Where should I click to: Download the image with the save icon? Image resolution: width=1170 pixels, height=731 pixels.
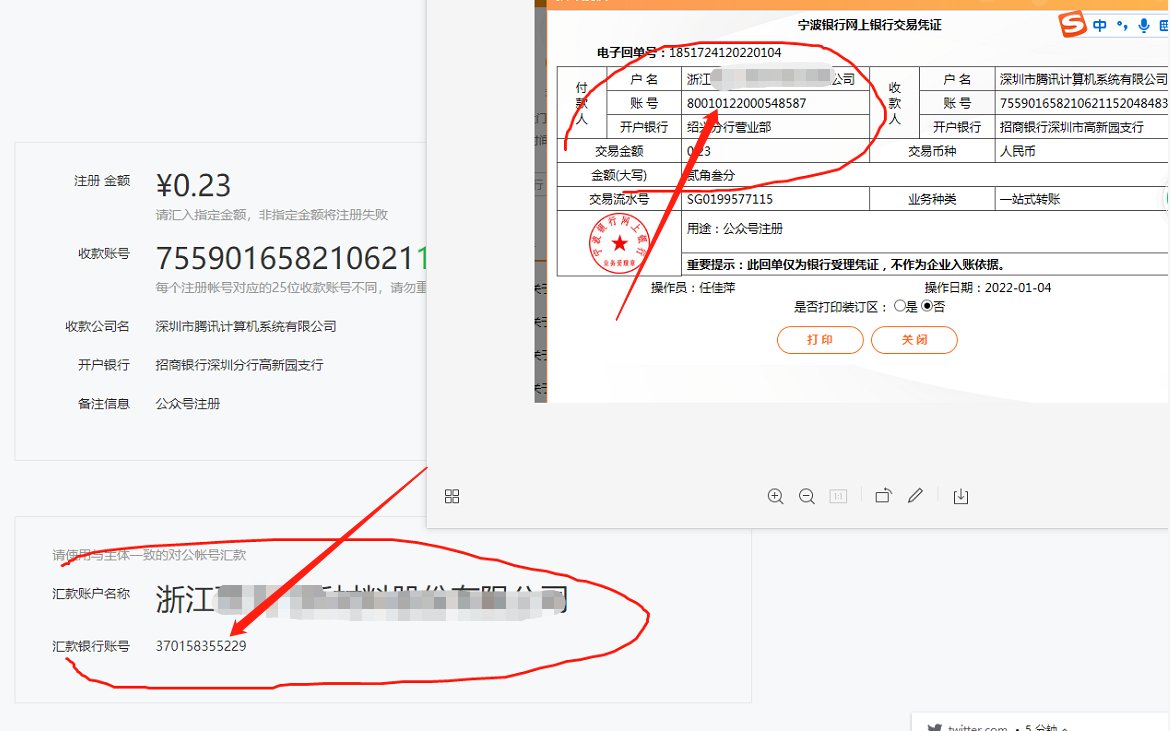coord(961,496)
